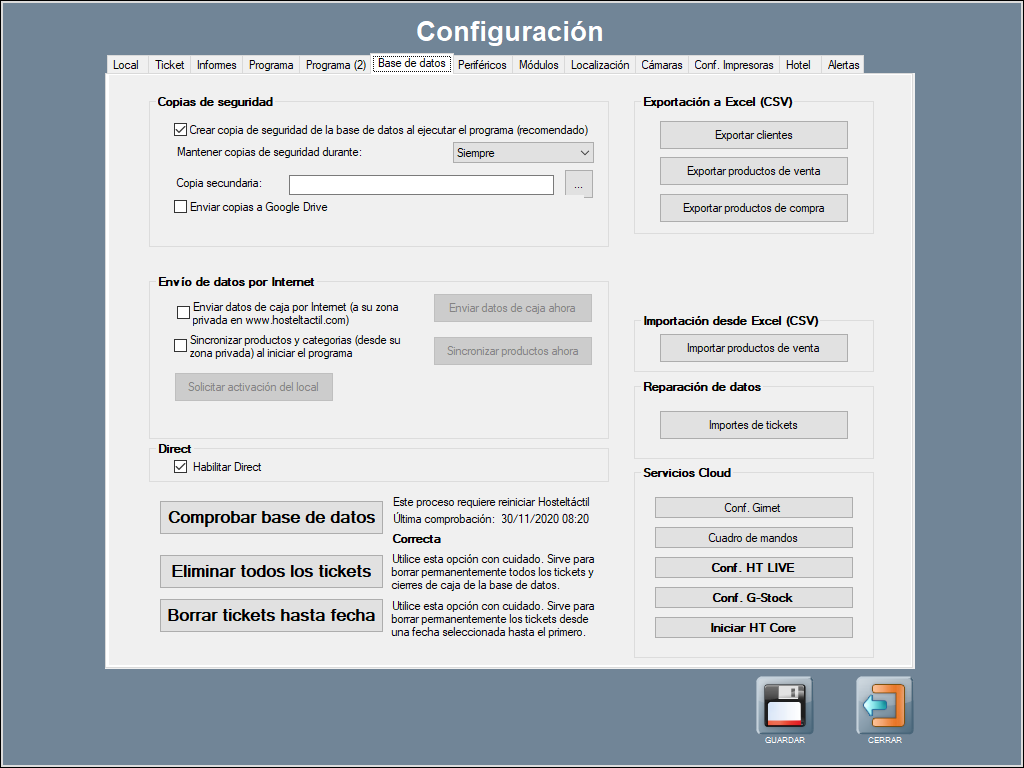Go to the Cámaras tab
Screen dimensions: 1024x768
(662, 65)
